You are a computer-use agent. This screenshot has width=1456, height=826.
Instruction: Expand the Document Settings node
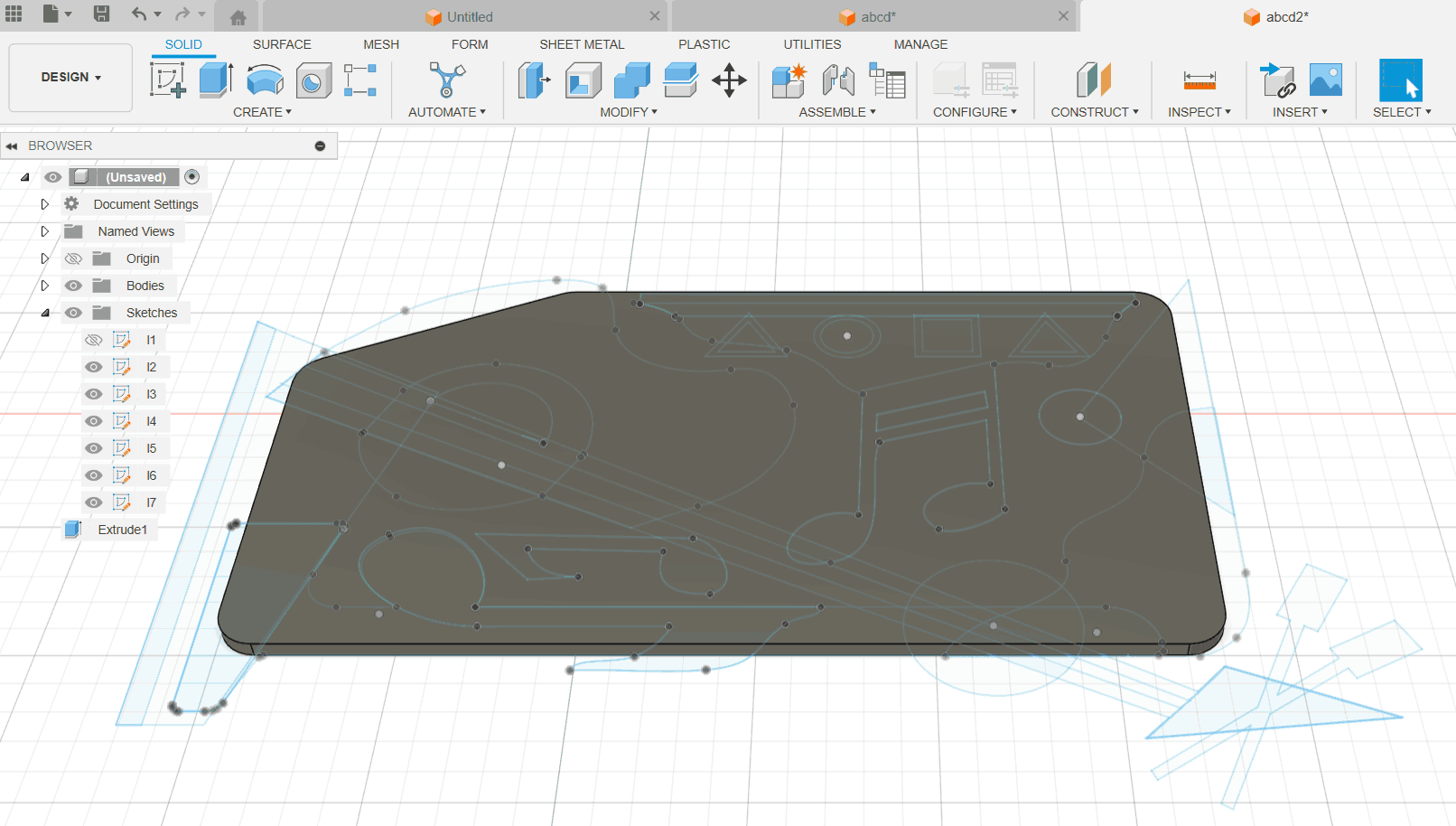pos(44,204)
